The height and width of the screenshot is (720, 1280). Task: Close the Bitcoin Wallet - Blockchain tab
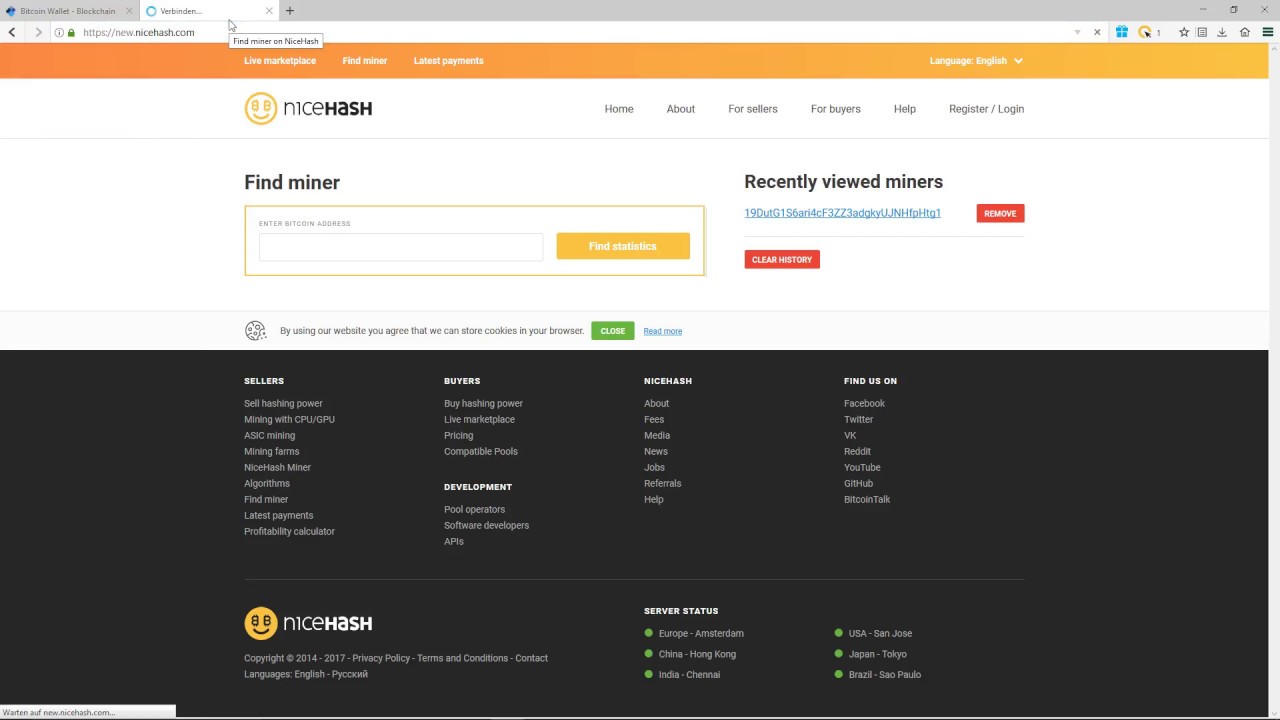pyautogui.click(x=129, y=11)
